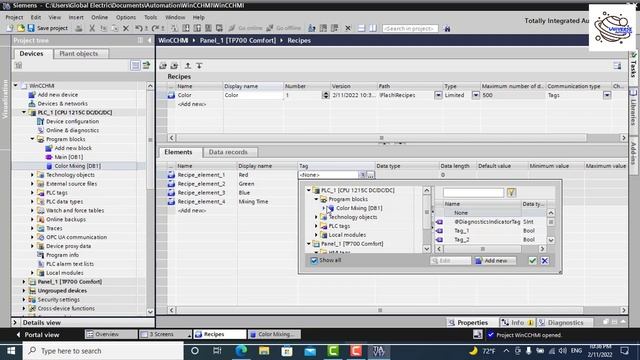Click the export recipe down-arrow icon

pos(199,66)
